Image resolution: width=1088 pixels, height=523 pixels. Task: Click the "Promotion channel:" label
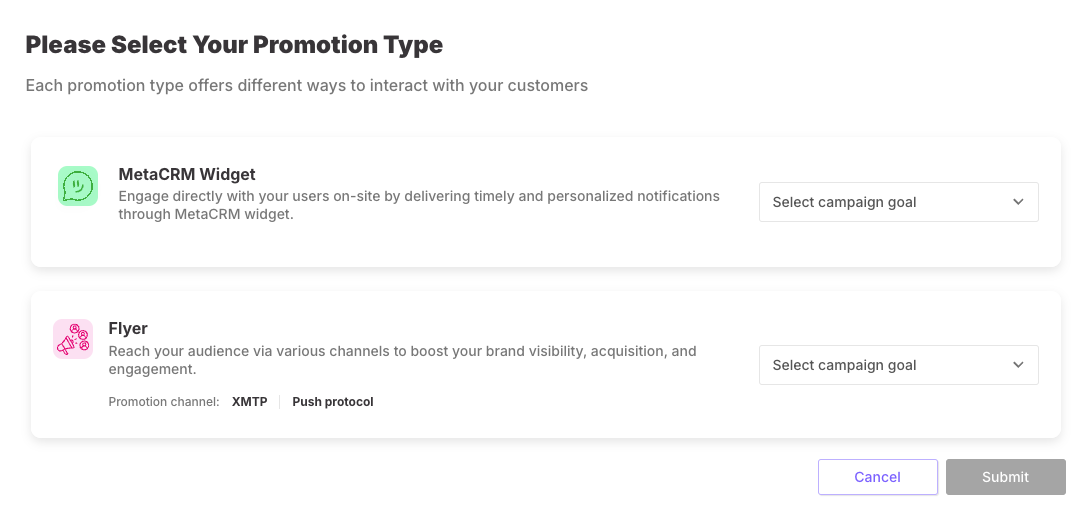pos(164,402)
